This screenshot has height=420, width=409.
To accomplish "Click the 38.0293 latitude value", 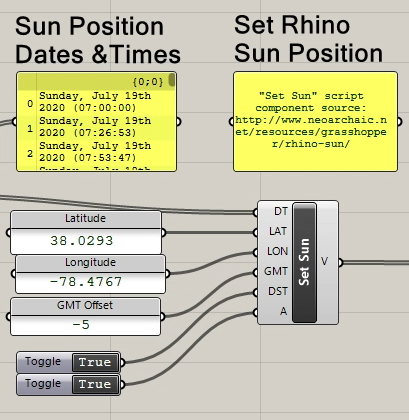I will coord(82,241).
